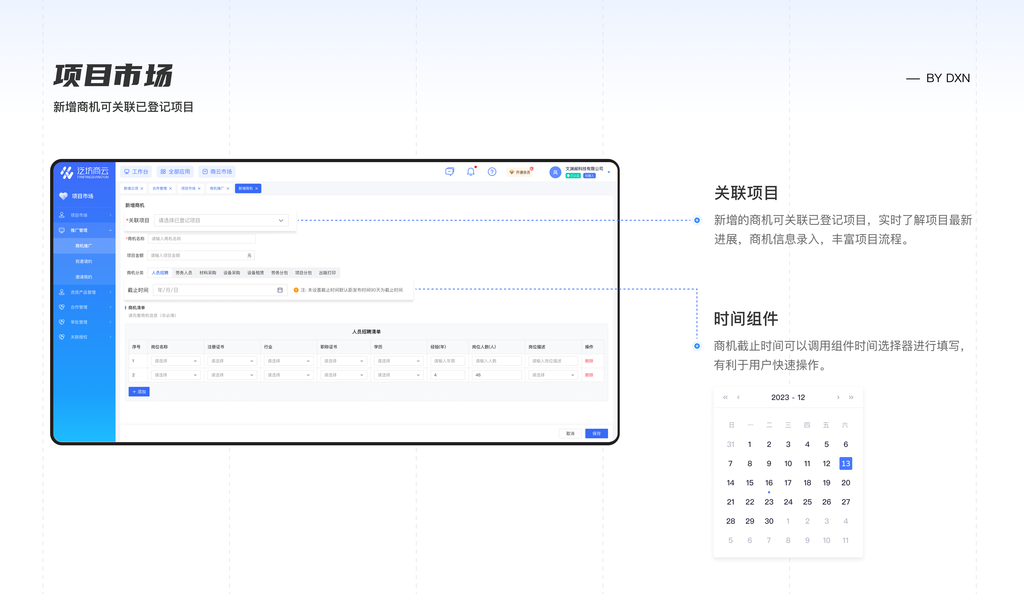
Task: Close the 项目市场 page tab
Action: (x=199, y=188)
